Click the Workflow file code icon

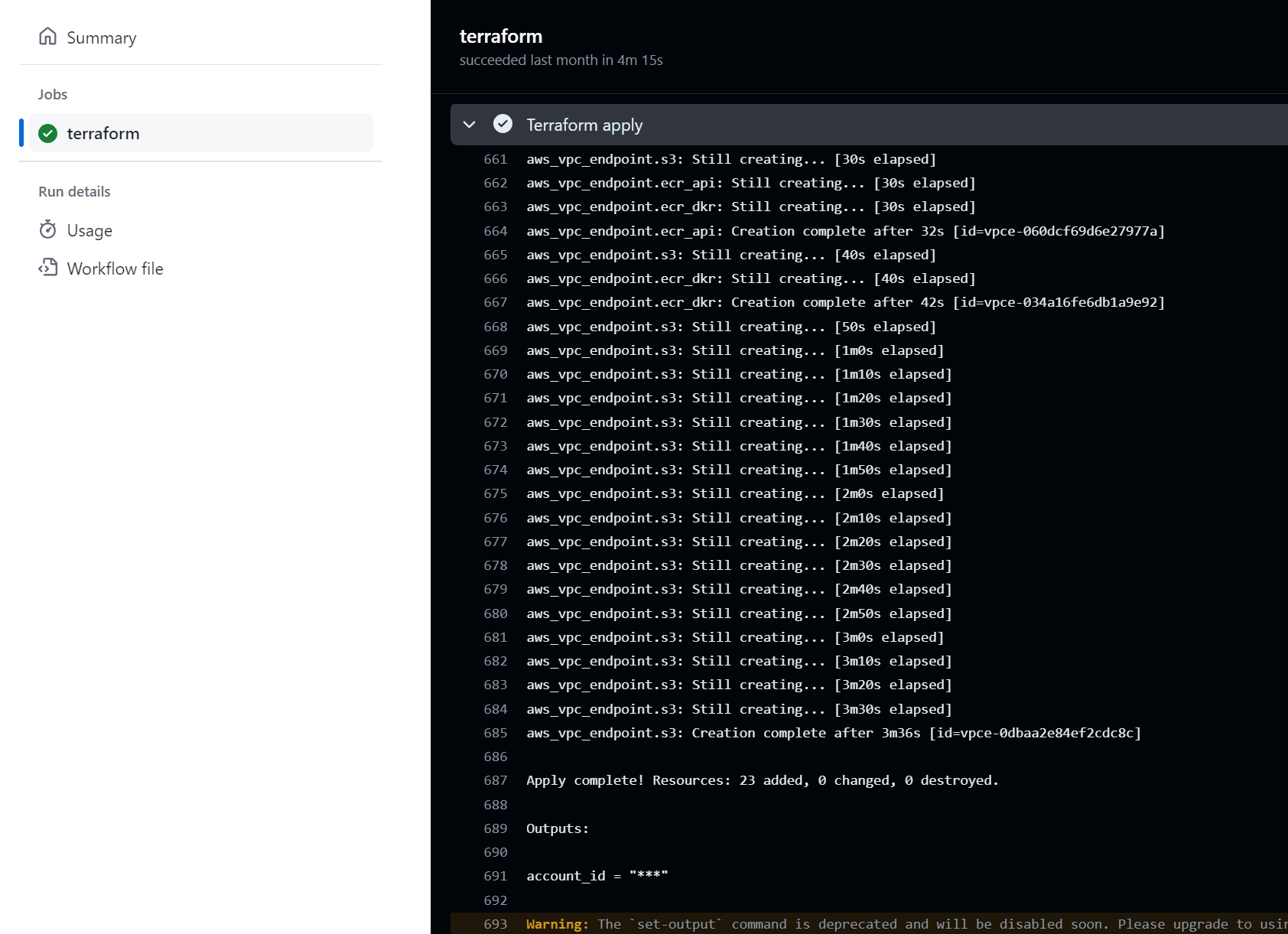point(48,268)
